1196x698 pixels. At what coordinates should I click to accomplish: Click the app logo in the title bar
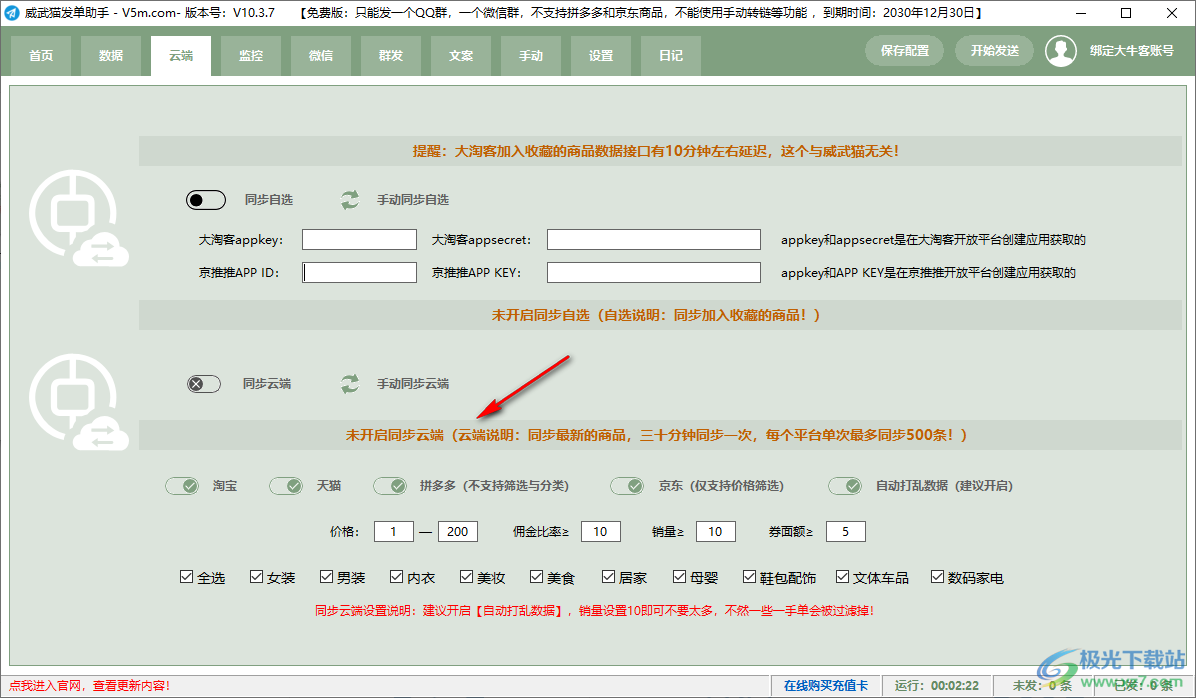tap(12, 13)
